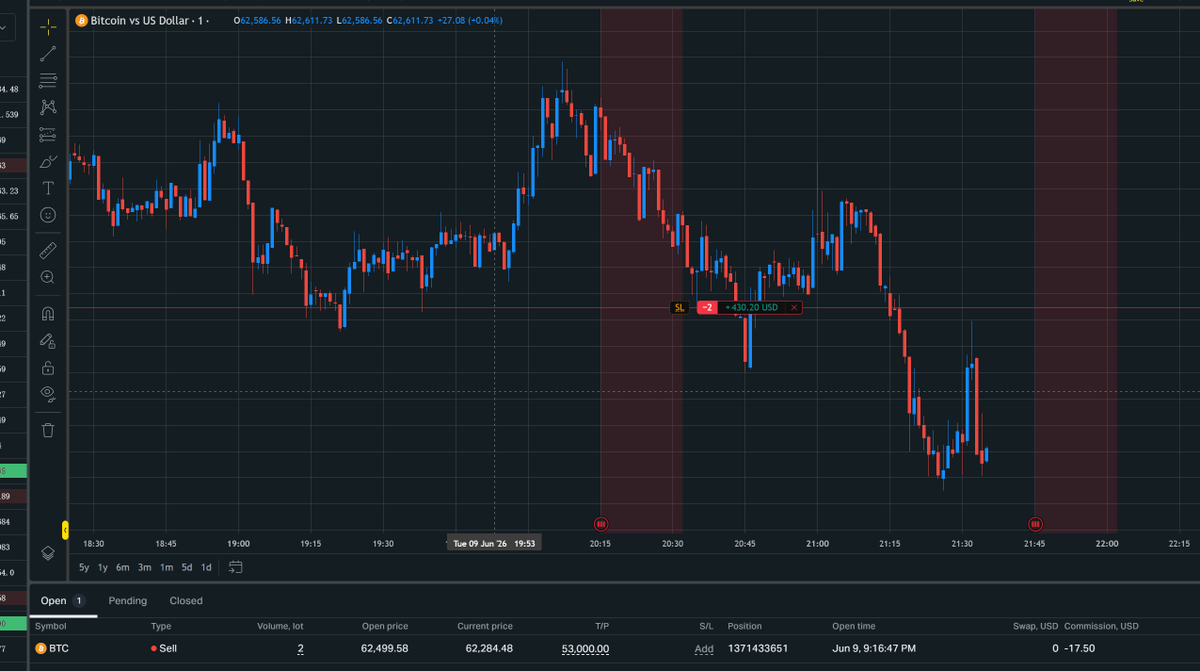Set chart range to 1y
This screenshot has width=1200, height=671.
click(103, 567)
